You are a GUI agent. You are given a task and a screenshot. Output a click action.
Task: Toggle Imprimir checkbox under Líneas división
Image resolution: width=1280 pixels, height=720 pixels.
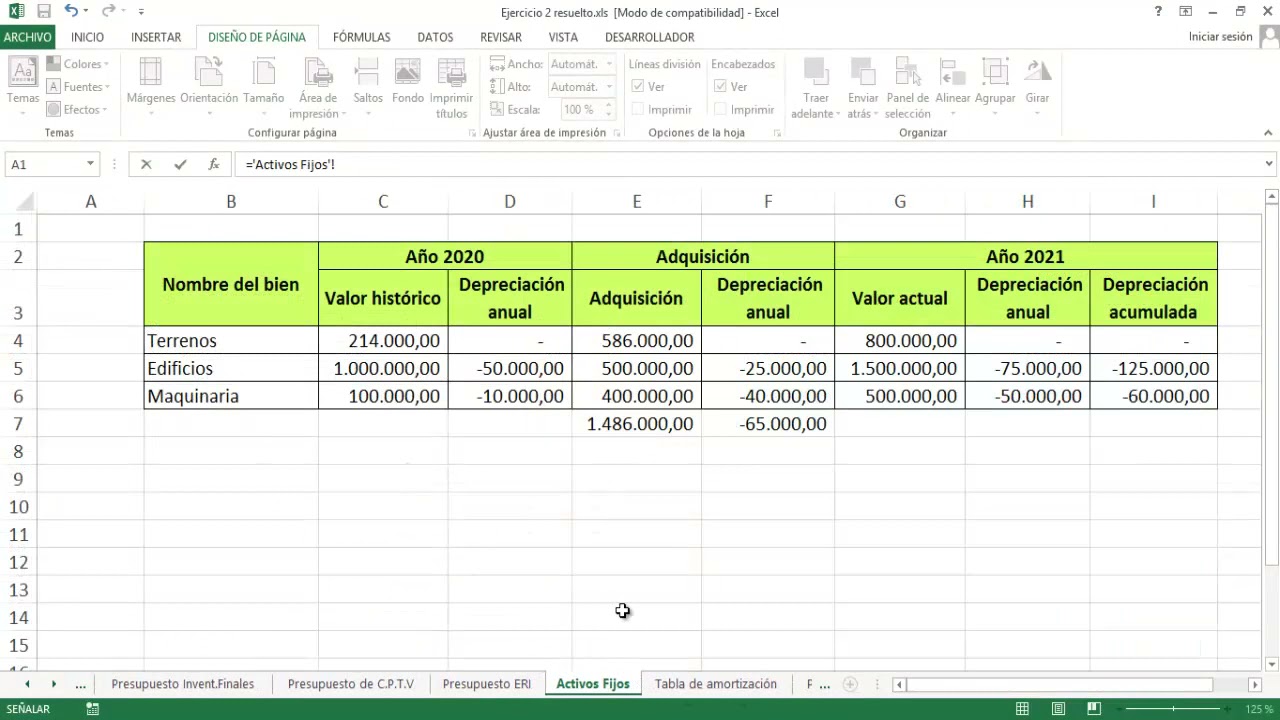(638, 110)
